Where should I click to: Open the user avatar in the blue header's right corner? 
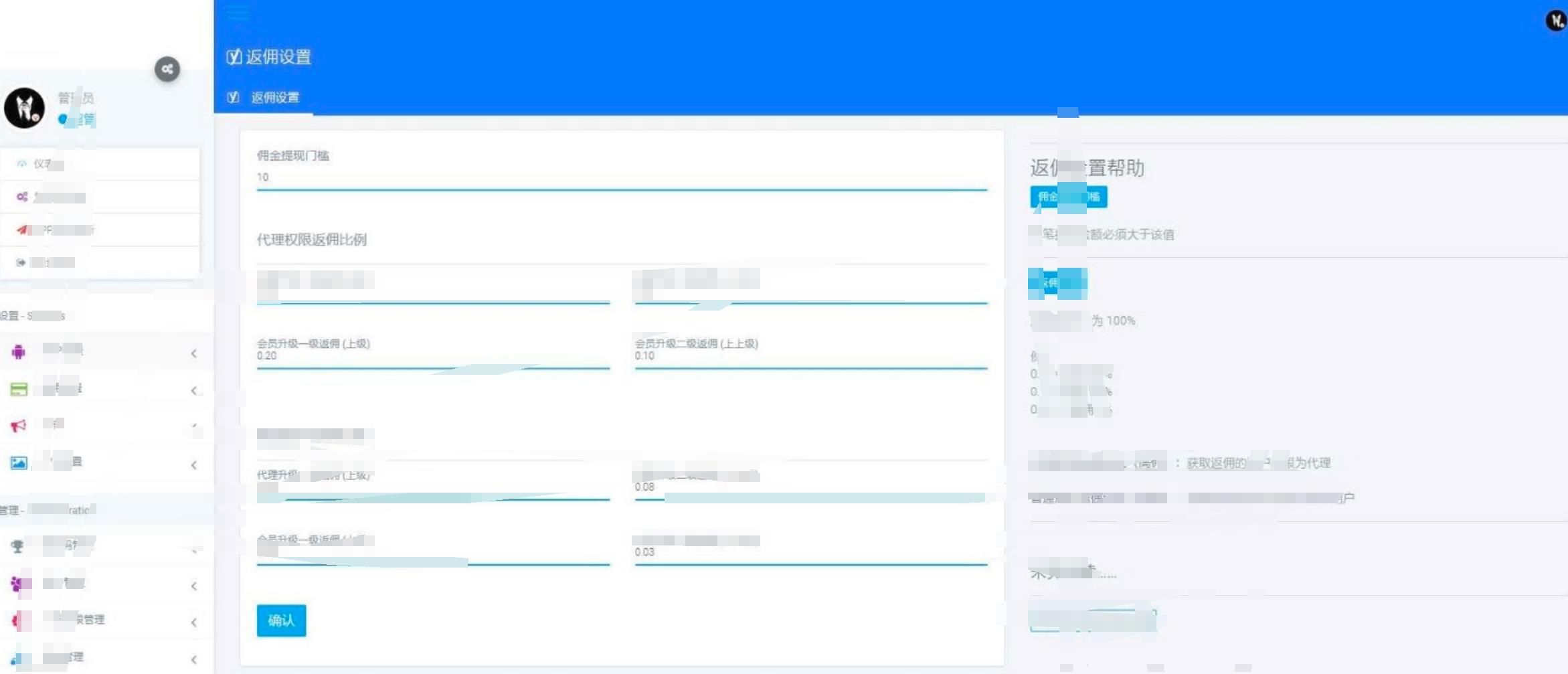pos(1557,21)
